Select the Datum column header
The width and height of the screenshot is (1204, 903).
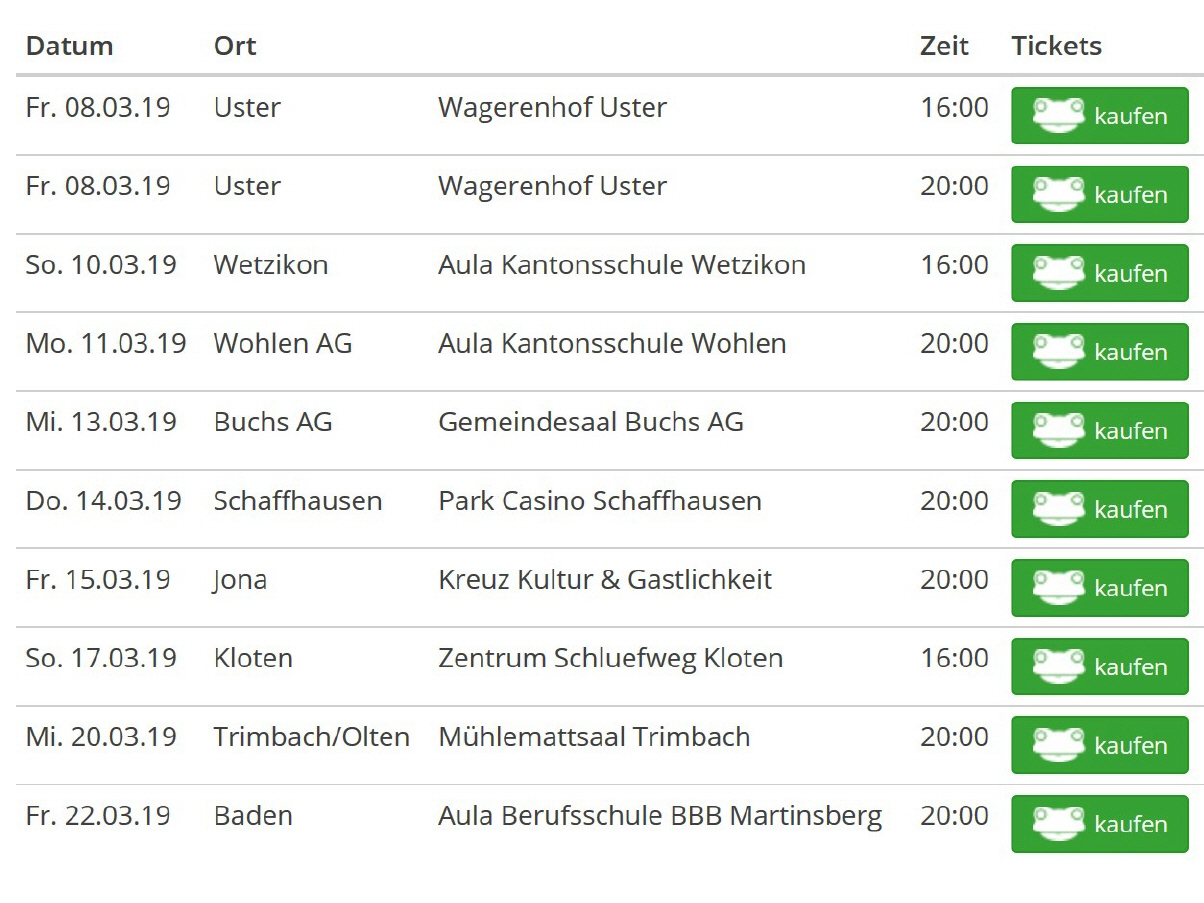click(x=69, y=46)
